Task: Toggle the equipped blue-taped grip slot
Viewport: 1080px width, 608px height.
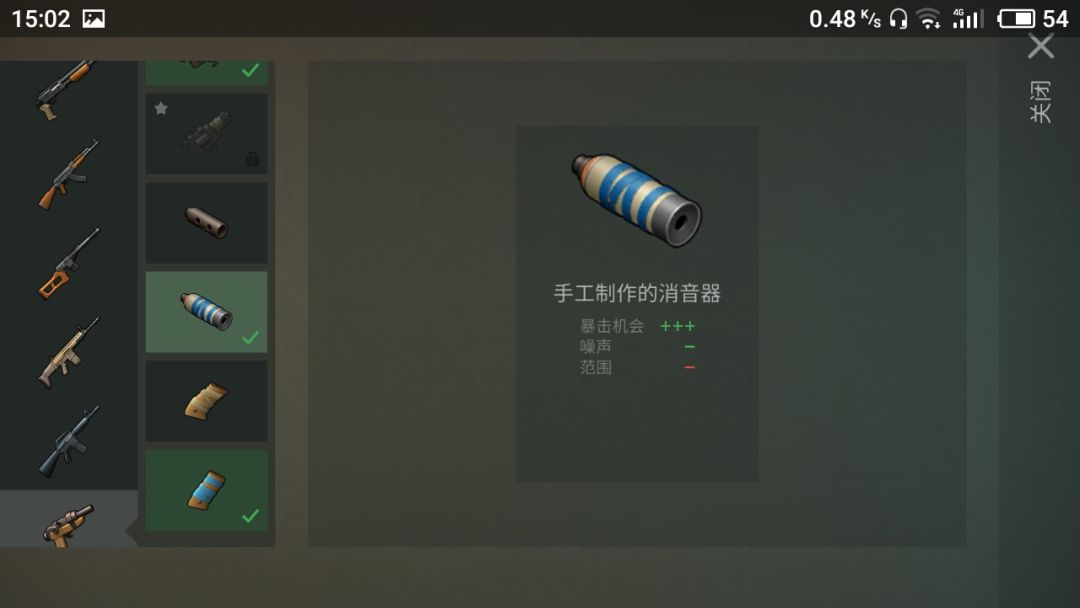Action: click(x=207, y=490)
